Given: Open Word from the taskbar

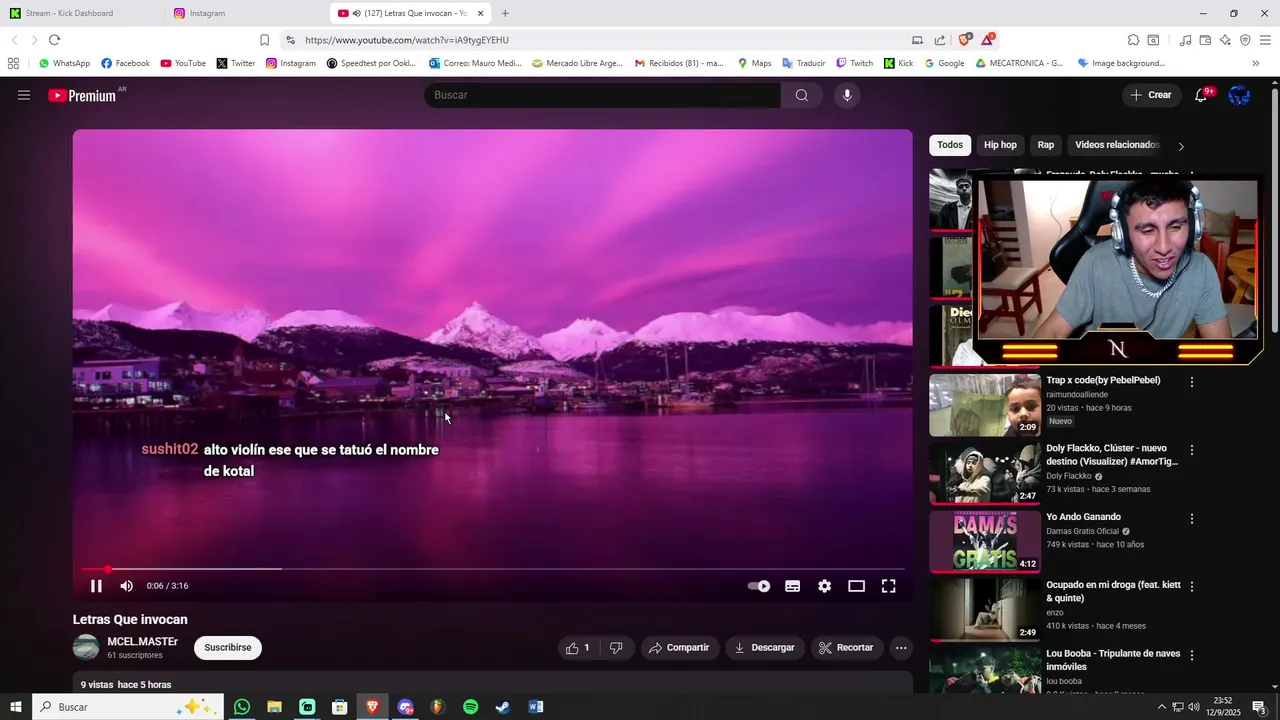Looking at the screenshot, I should tap(536, 707).
